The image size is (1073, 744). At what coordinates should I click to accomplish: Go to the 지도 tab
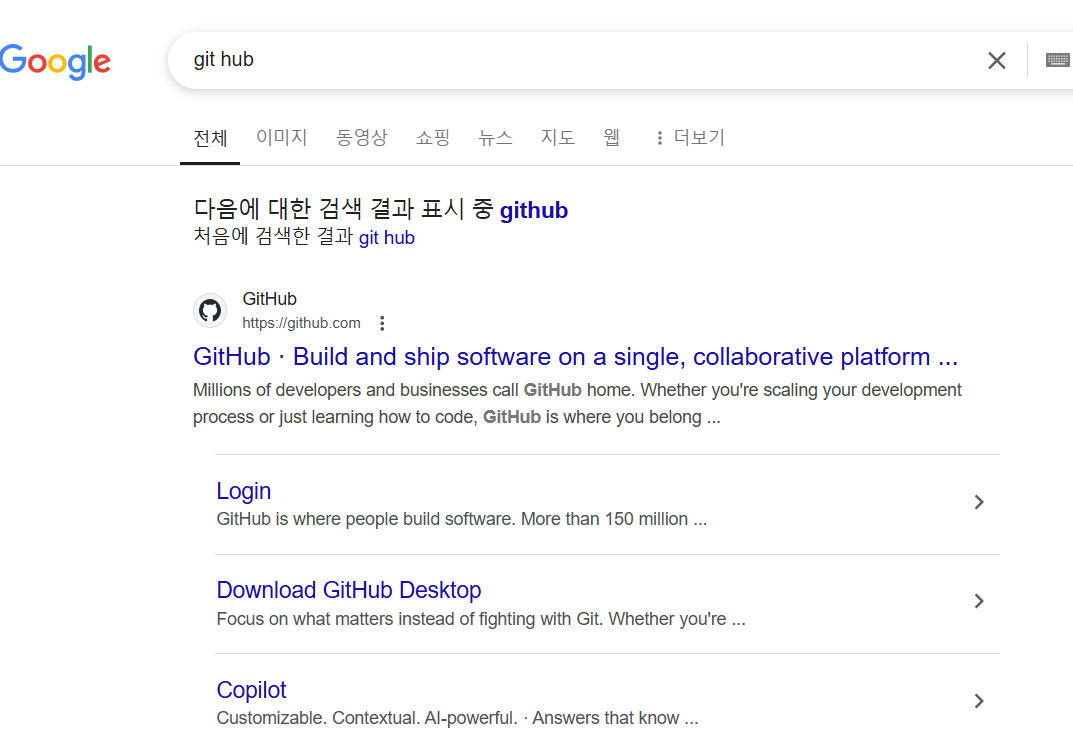click(x=558, y=138)
